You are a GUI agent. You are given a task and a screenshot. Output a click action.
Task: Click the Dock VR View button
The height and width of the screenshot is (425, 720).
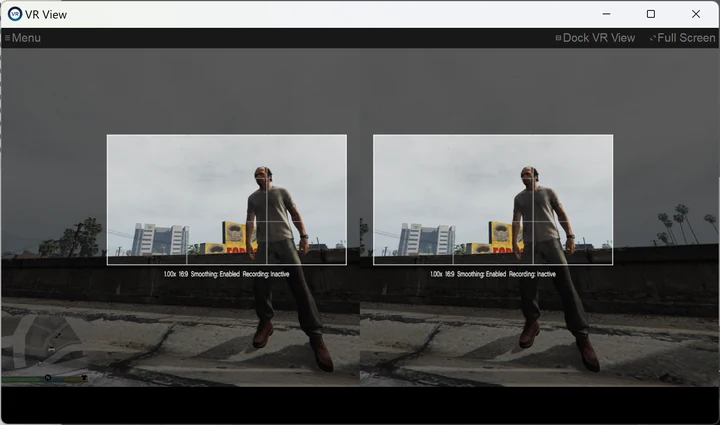point(595,38)
